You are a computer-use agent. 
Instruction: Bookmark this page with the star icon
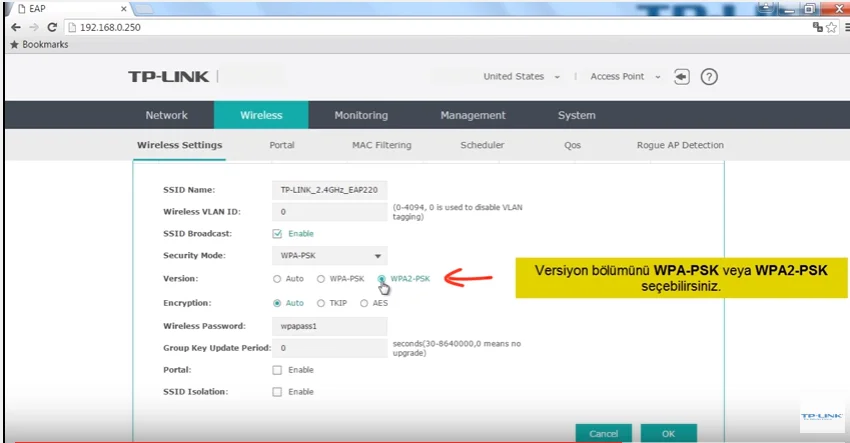point(831,27)
